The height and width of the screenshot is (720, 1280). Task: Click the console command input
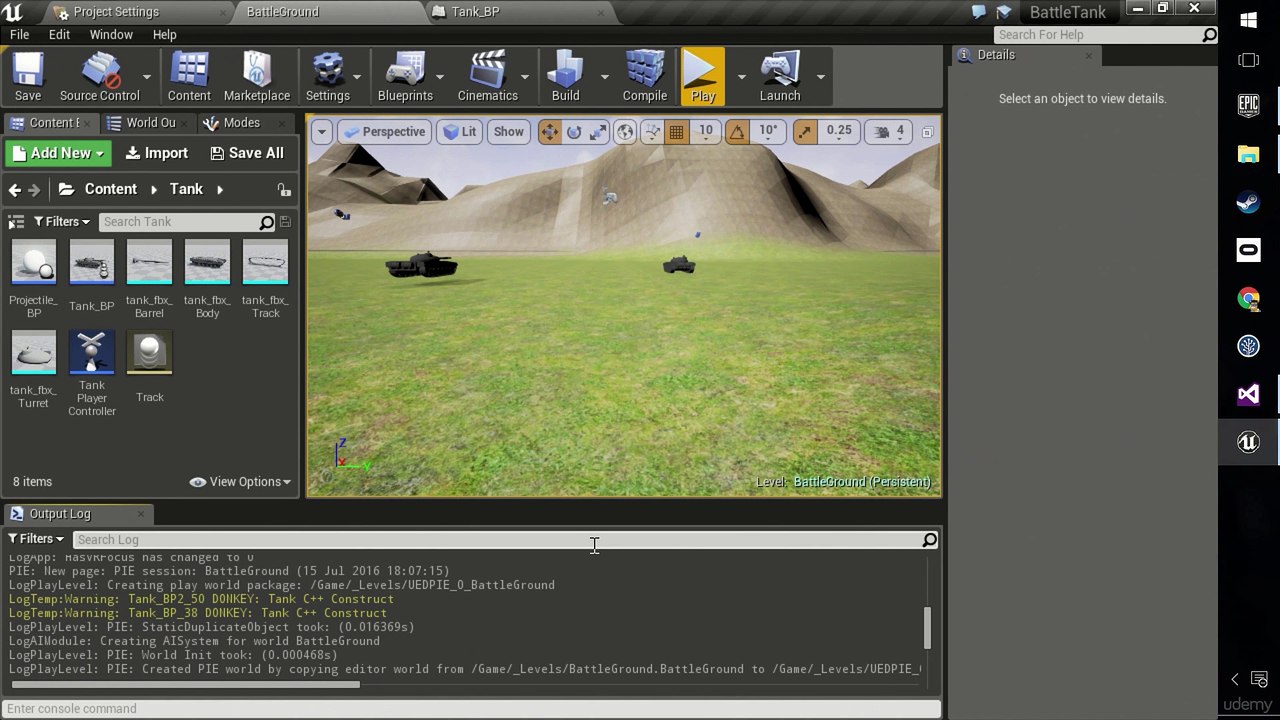[471, 709]
